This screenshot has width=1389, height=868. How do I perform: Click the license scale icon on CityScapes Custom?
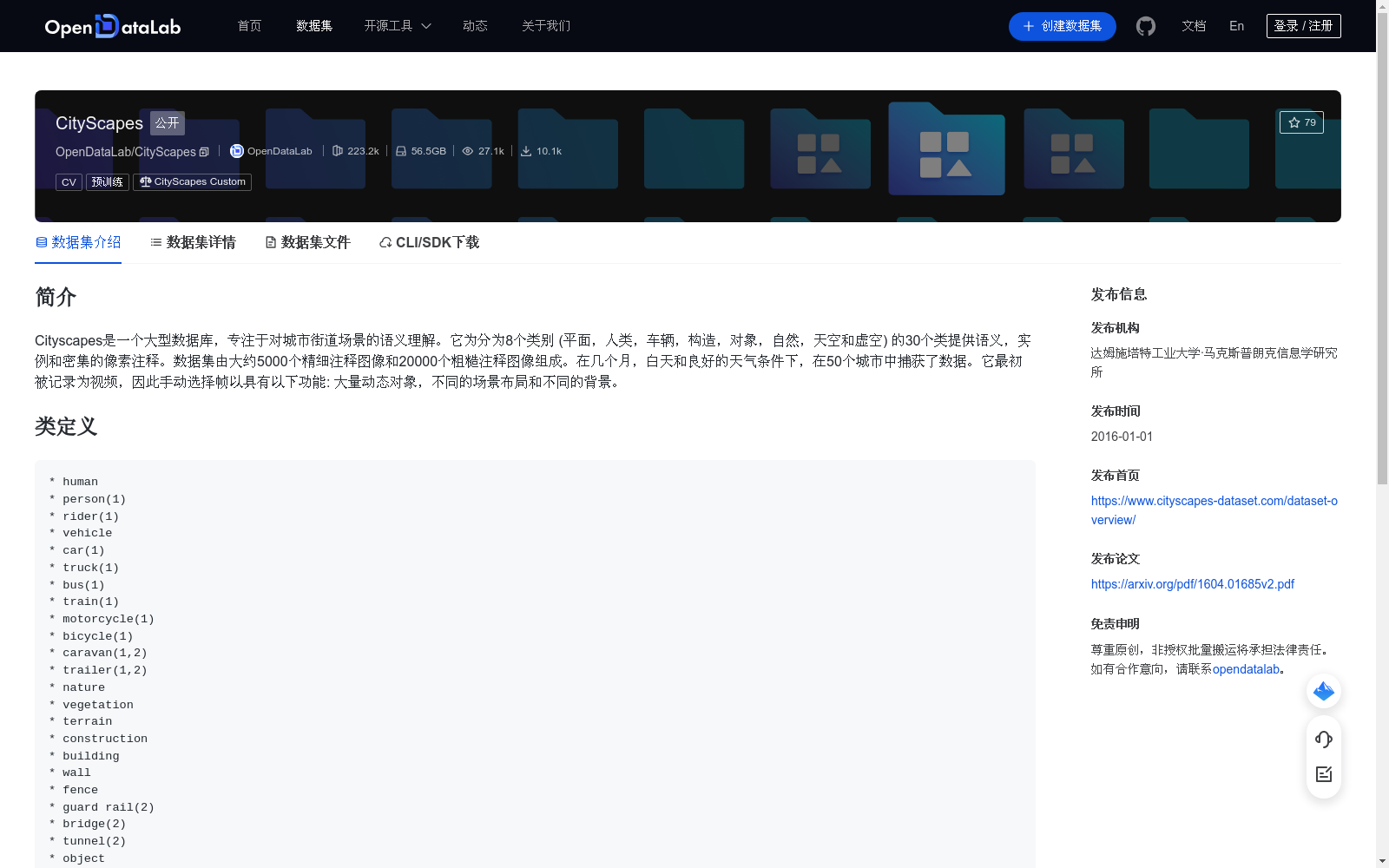[145, 182]
